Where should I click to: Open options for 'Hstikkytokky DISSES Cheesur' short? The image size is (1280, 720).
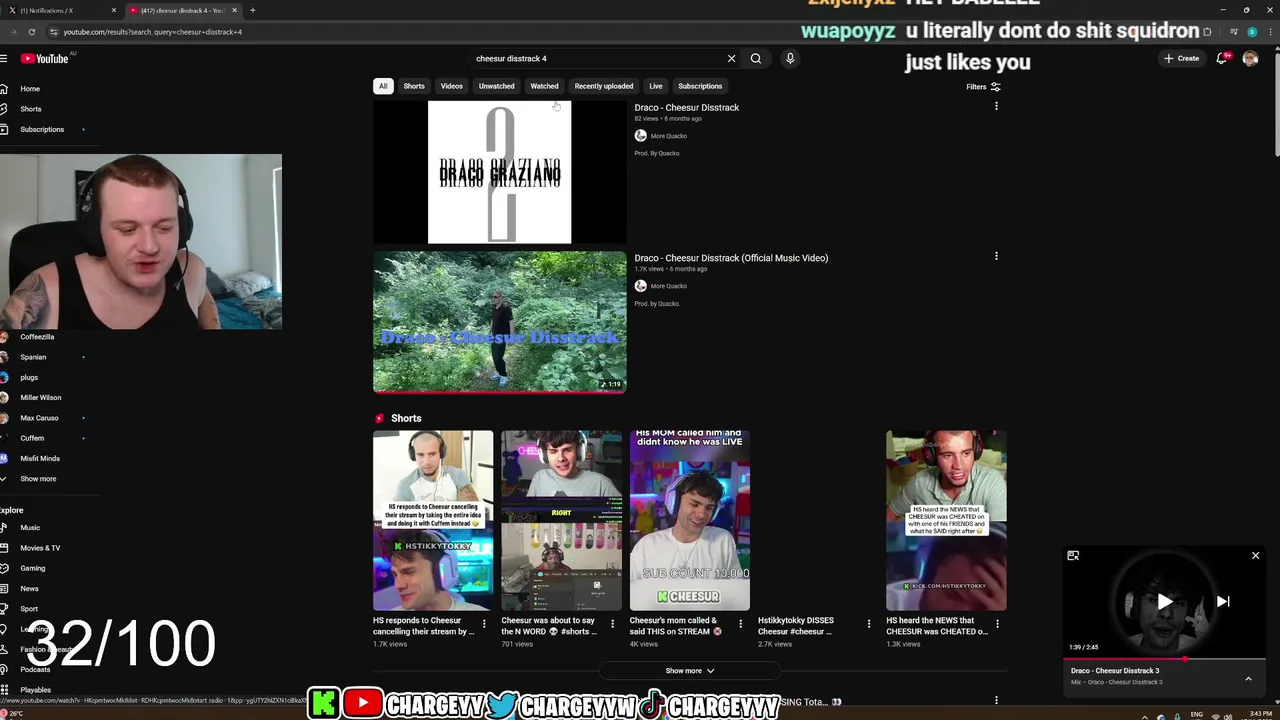[x=868, y=624]
